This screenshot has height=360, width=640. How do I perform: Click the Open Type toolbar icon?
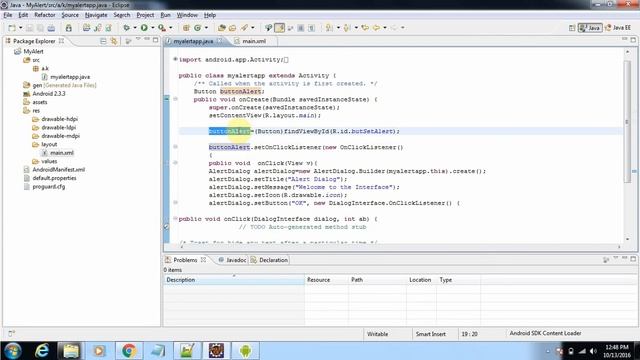pyautogui.click(x=222, y=28)
